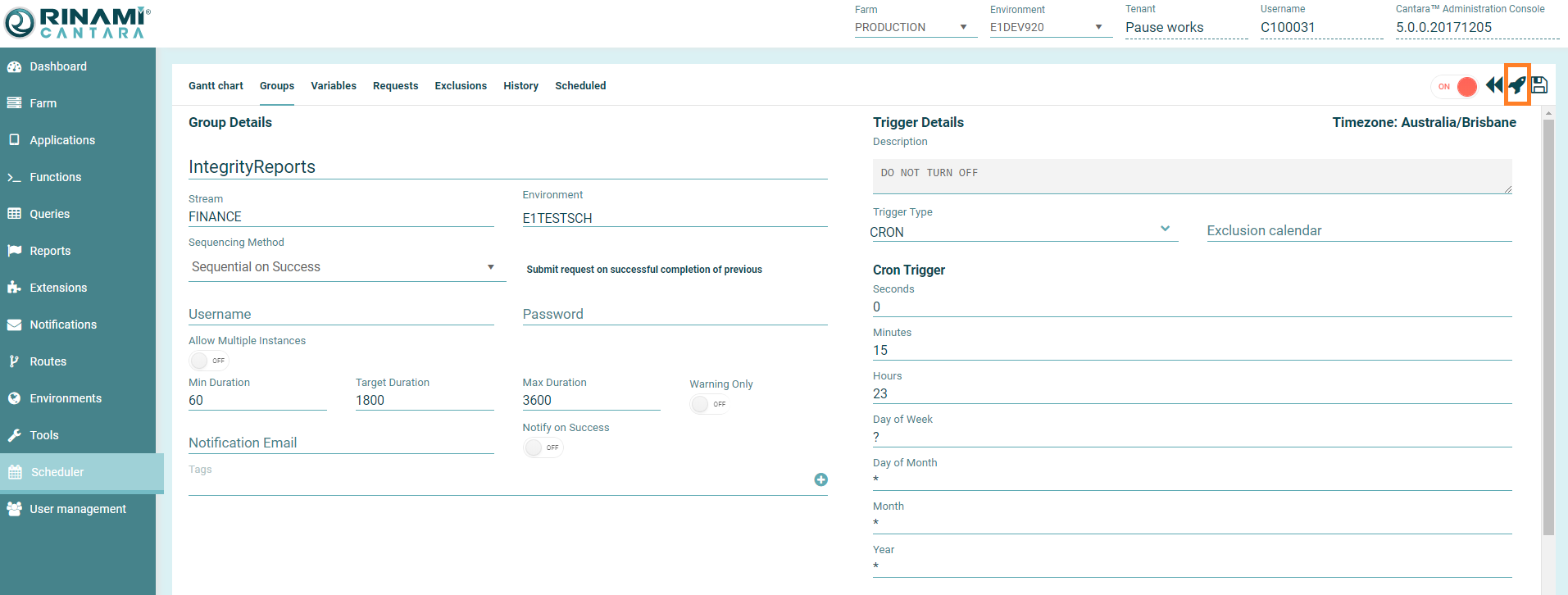The height and width of the screenshot is (595, 1568).
Task: Enable Allow Multiple Instances toggle
Action: click(x=208, y=361)
